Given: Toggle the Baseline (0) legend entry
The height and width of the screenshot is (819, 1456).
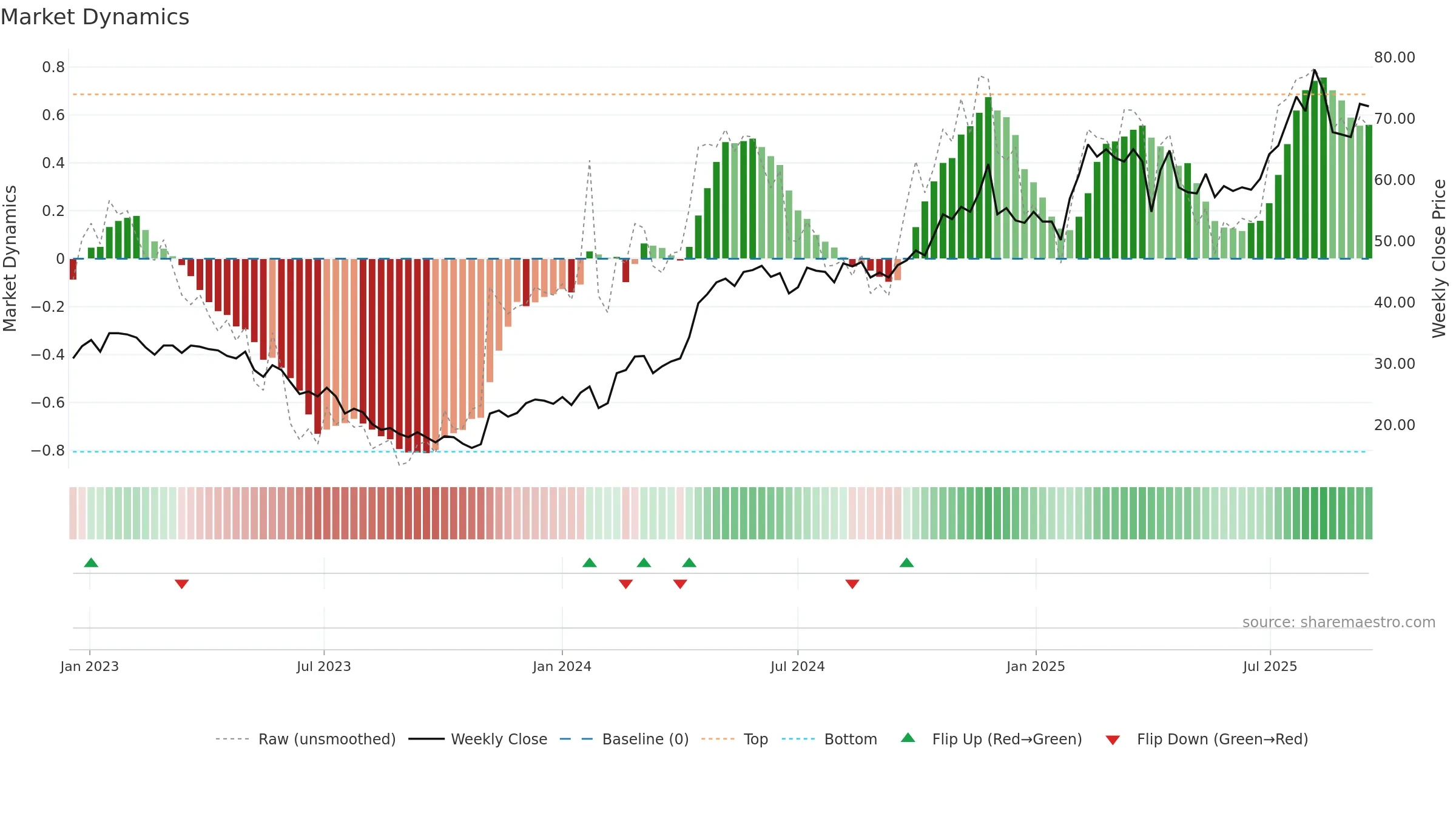Looking at the screenshot, I should [x=624, y=739].
